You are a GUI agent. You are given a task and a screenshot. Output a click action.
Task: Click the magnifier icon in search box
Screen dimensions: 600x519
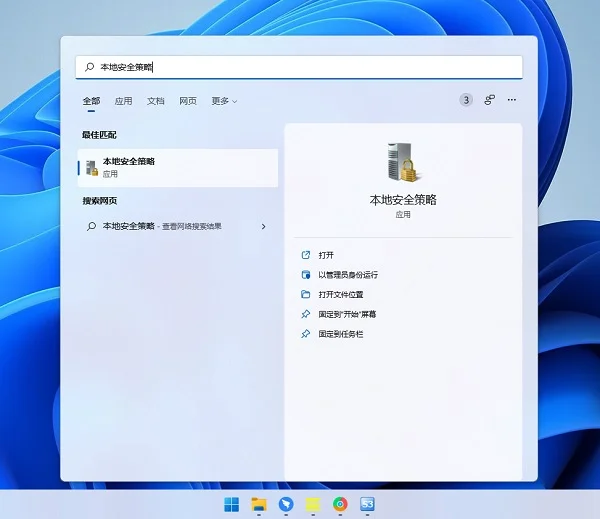90,67
